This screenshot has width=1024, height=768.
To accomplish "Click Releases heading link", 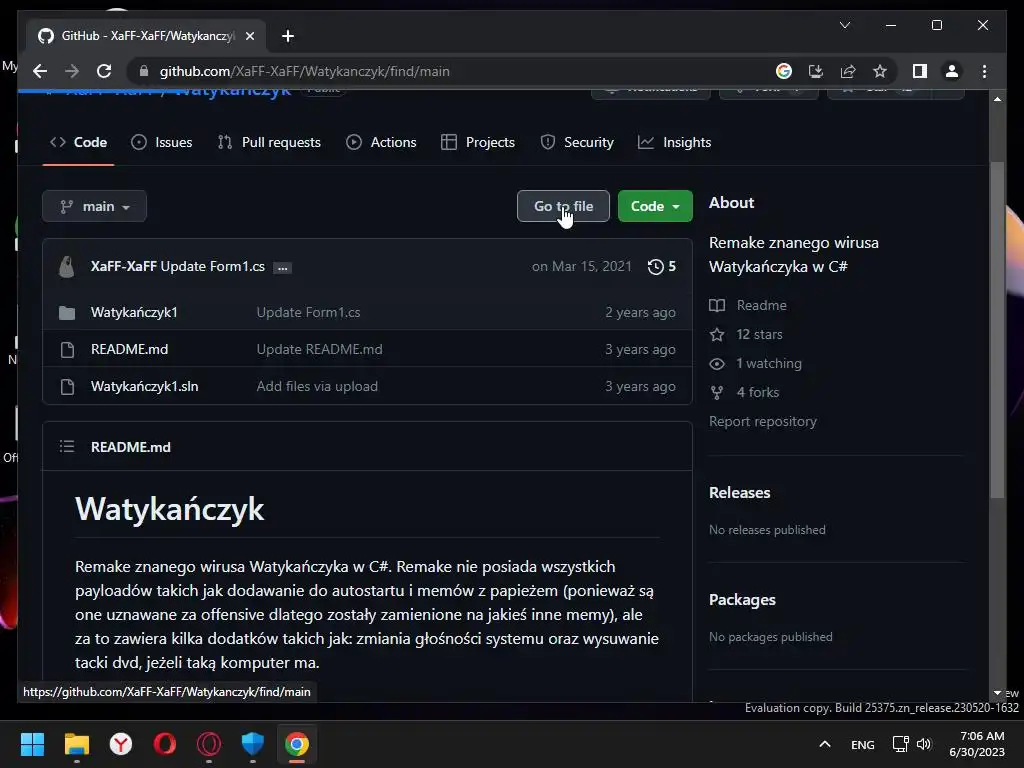I will tap(739, 492).
